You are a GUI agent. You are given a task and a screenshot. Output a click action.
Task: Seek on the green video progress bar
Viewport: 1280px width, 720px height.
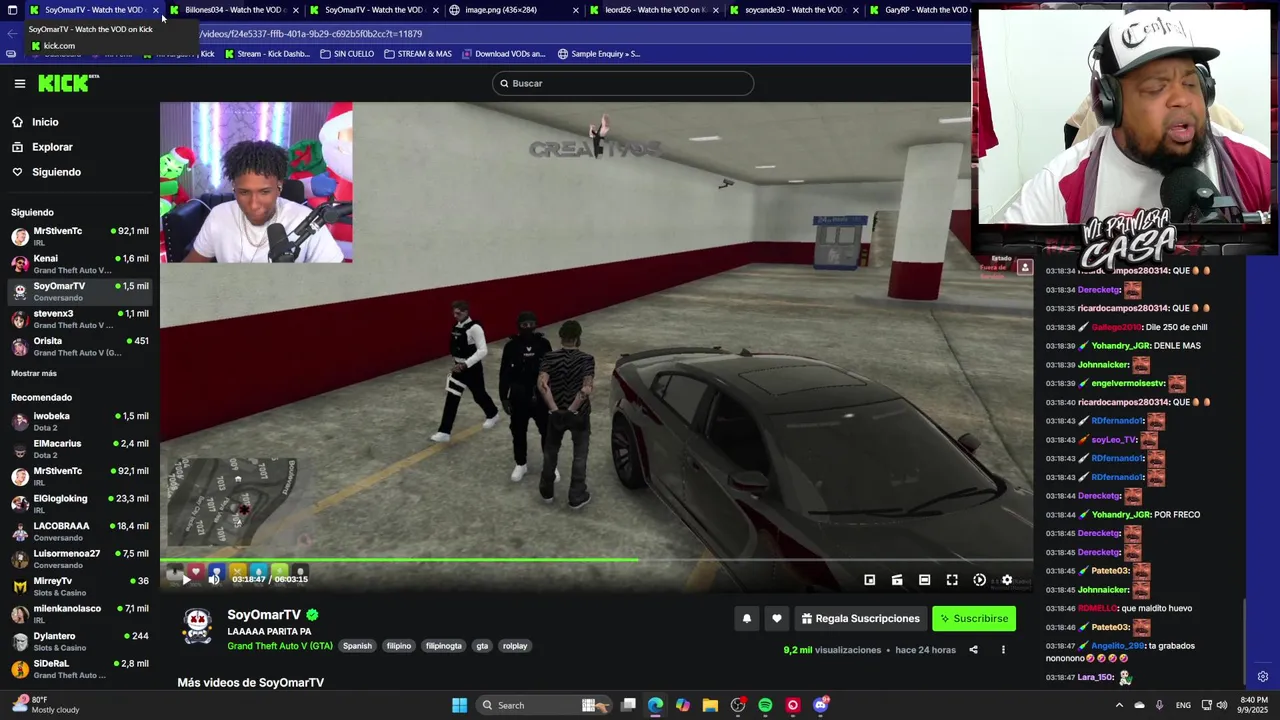click(x=596, y=560)
